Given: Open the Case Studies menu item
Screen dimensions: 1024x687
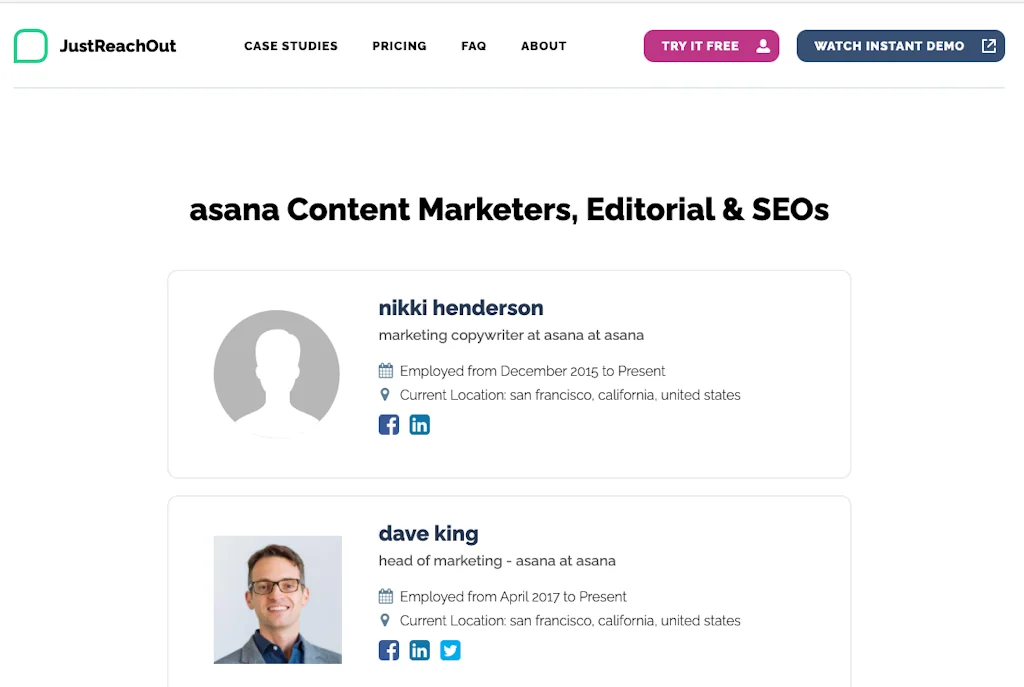Looking at the screenshot, I should [x=291, y=46].
